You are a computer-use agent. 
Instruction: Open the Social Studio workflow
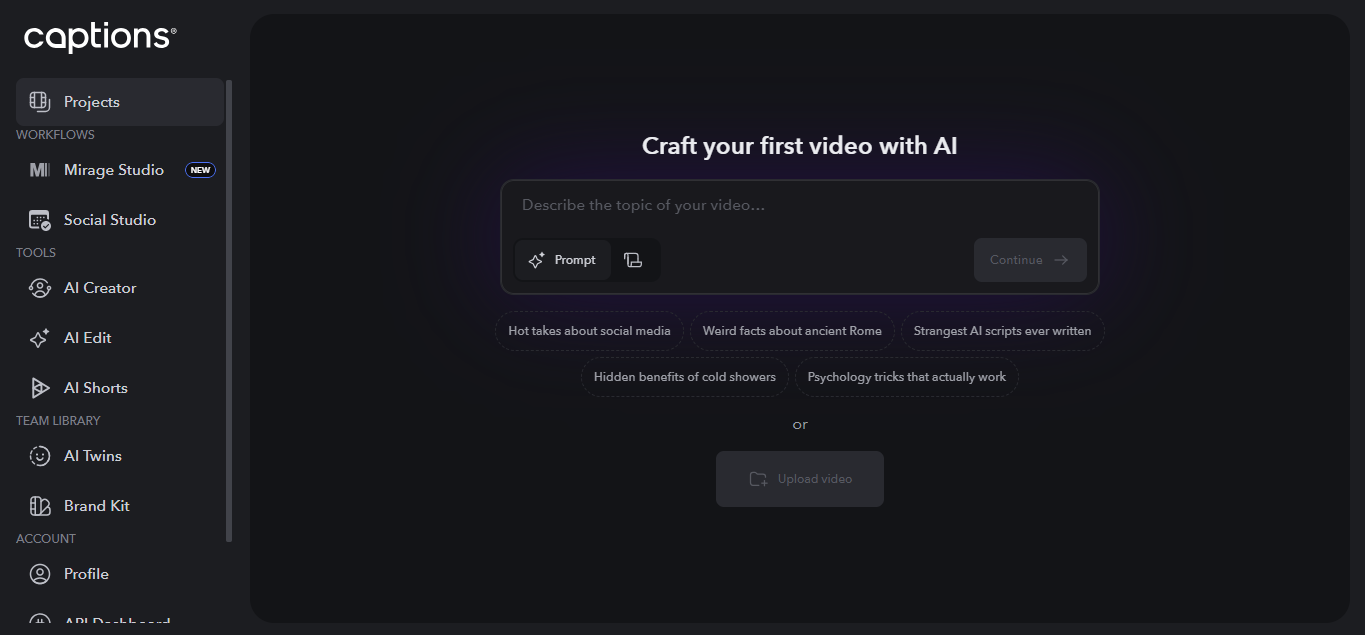(x=110, y=219)
